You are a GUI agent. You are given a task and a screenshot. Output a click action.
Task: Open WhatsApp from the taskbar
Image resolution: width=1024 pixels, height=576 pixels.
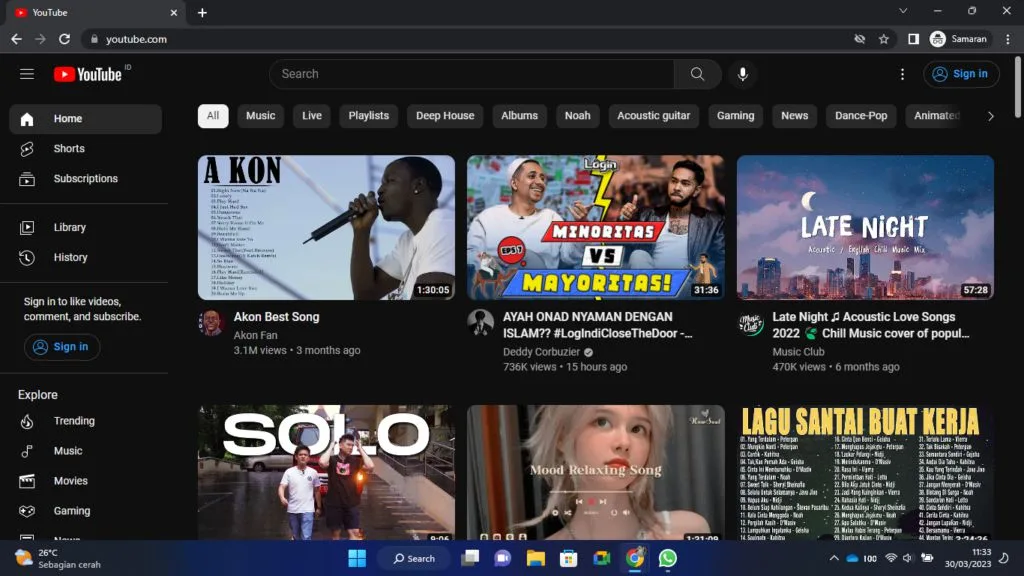point(667,558)
